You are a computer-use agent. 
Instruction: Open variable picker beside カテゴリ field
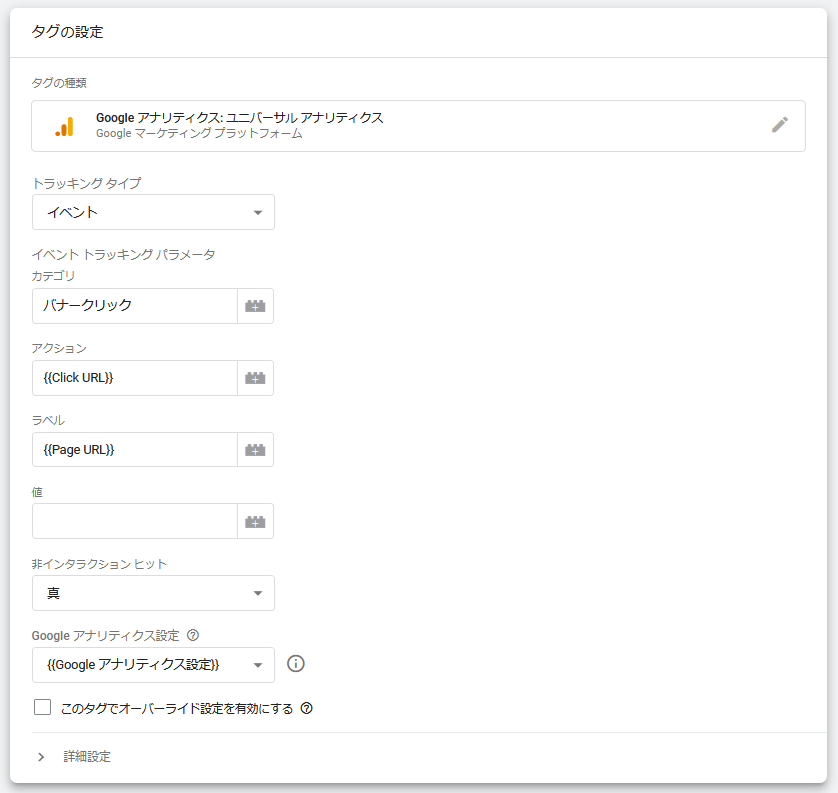coord(255,306)
